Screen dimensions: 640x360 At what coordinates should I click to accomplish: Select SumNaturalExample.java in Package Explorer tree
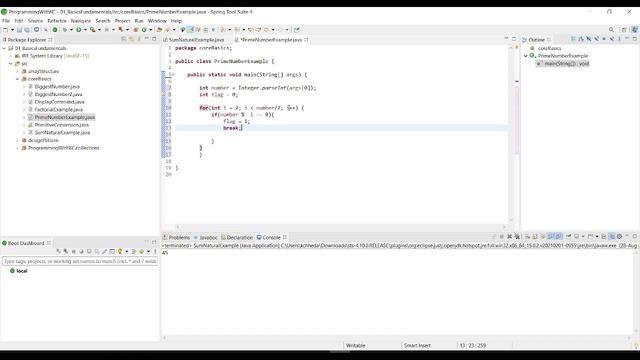(x=62, y=133)
